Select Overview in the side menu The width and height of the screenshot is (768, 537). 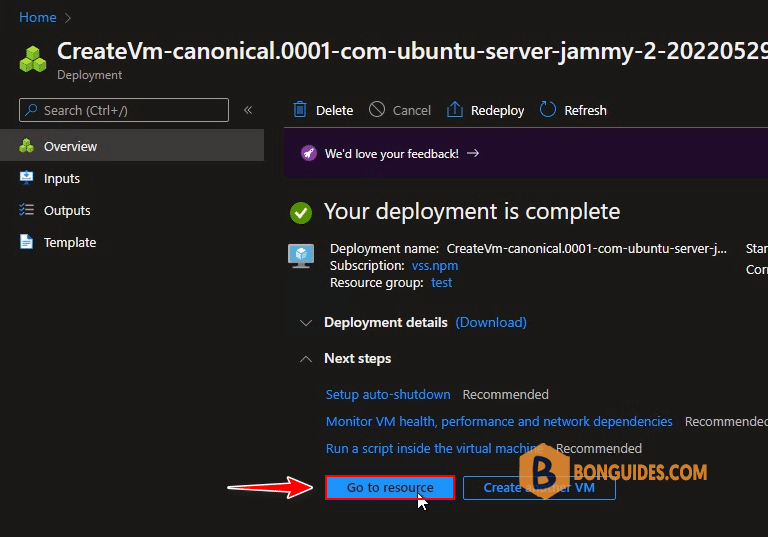(132, 146)
